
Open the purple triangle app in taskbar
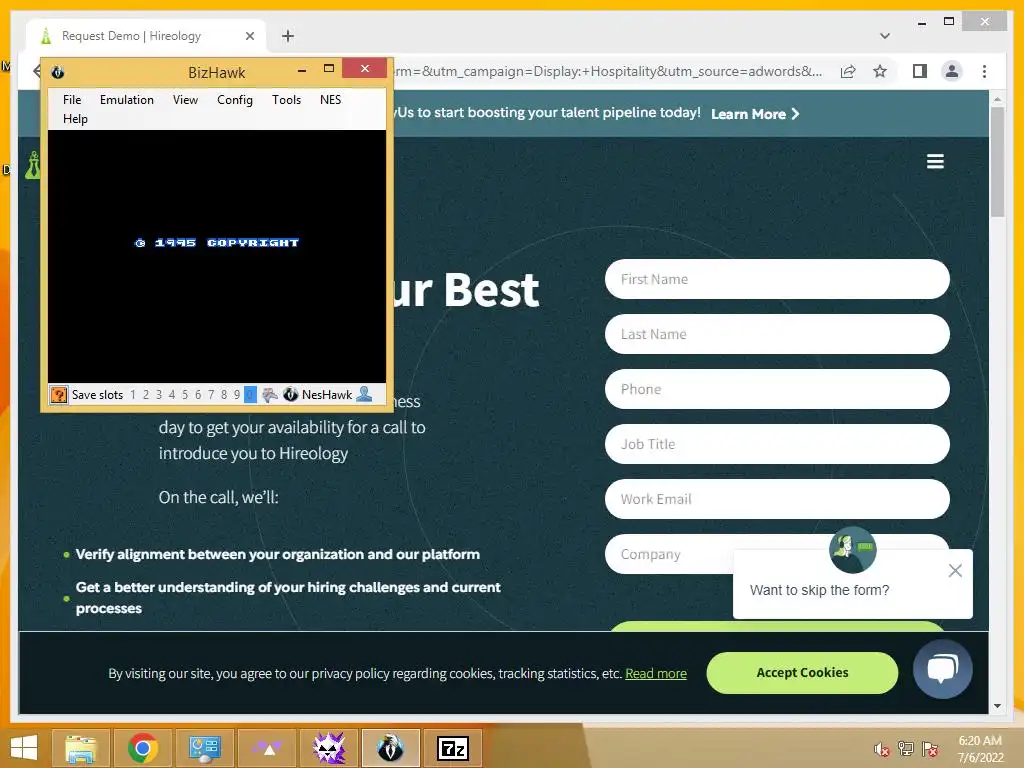(x=266, y=748)
